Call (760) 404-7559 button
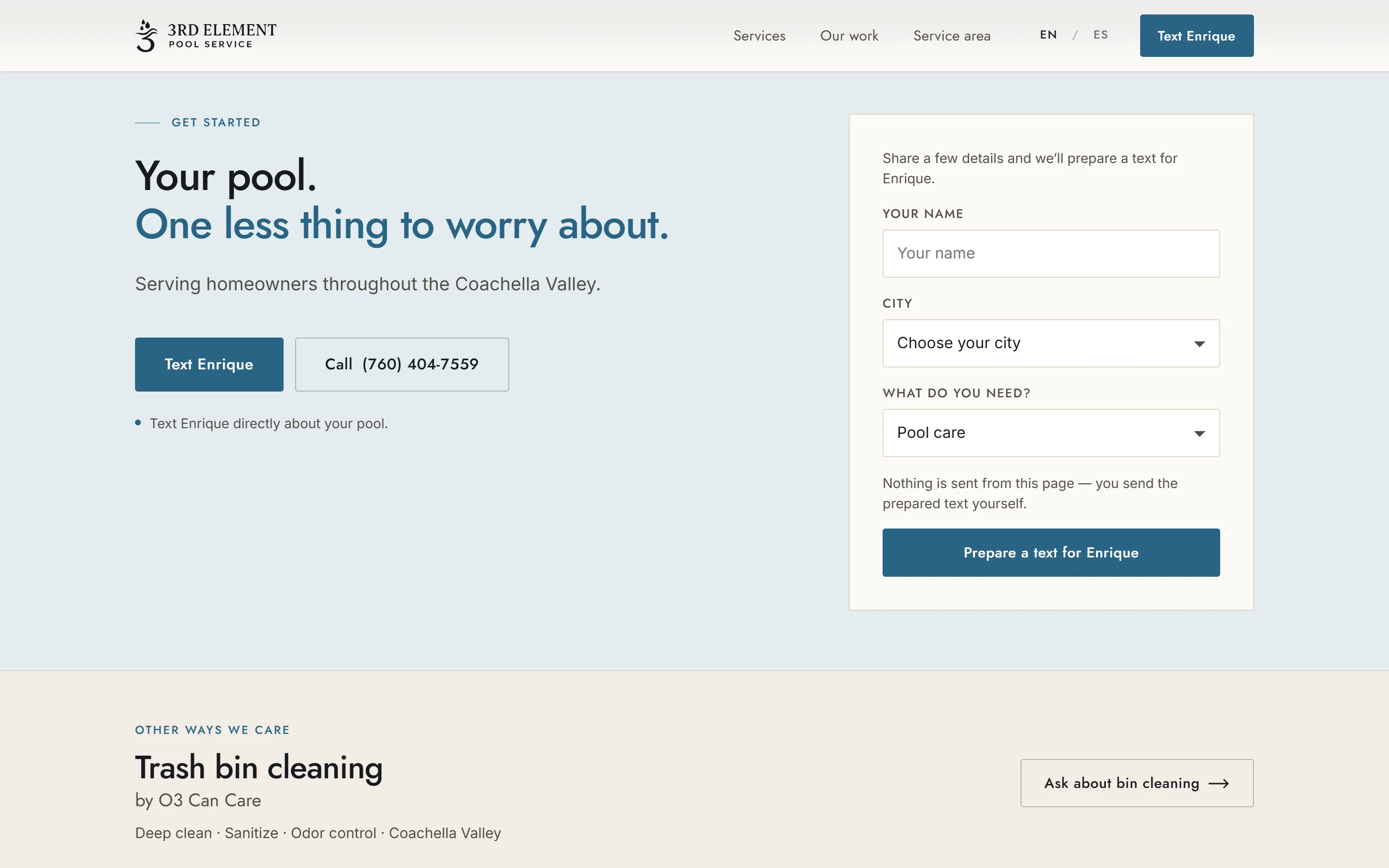The width and height of the screenshot is (1389, 868). tap(402, 365)
